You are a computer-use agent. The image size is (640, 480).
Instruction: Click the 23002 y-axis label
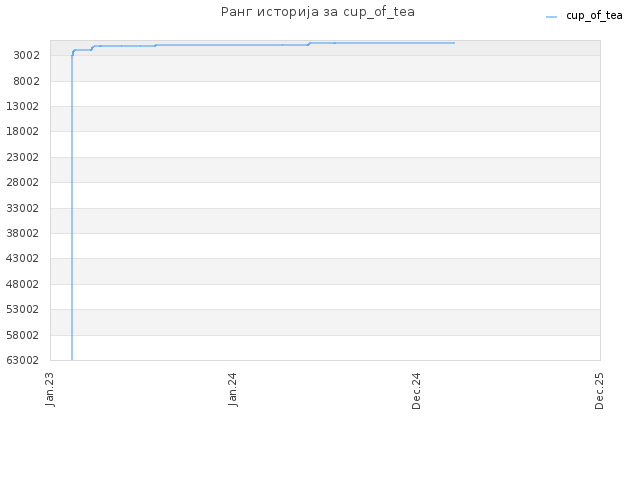click(23, 157)
